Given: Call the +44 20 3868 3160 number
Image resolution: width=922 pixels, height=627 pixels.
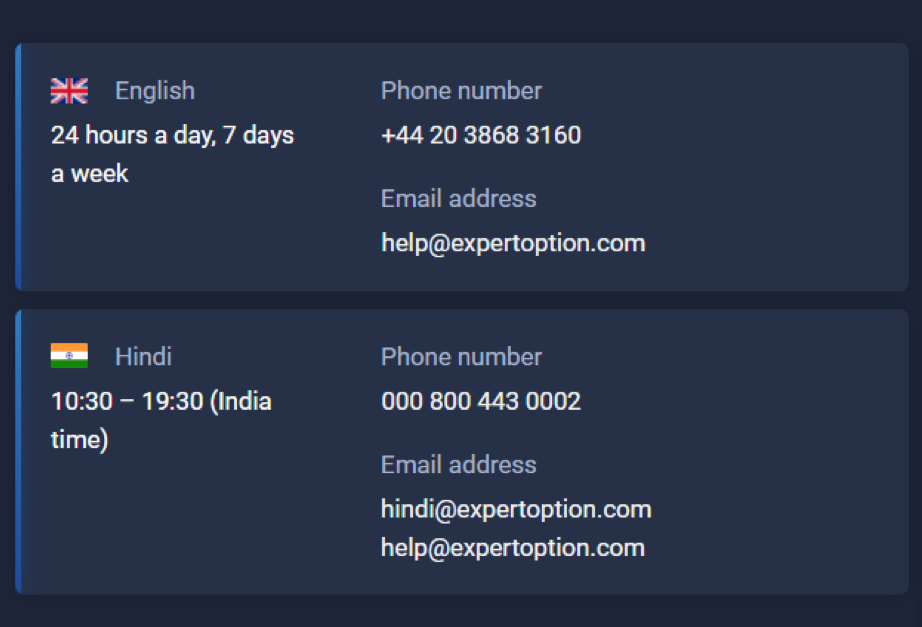Looking at the screenshot, I should pos(481,135).
